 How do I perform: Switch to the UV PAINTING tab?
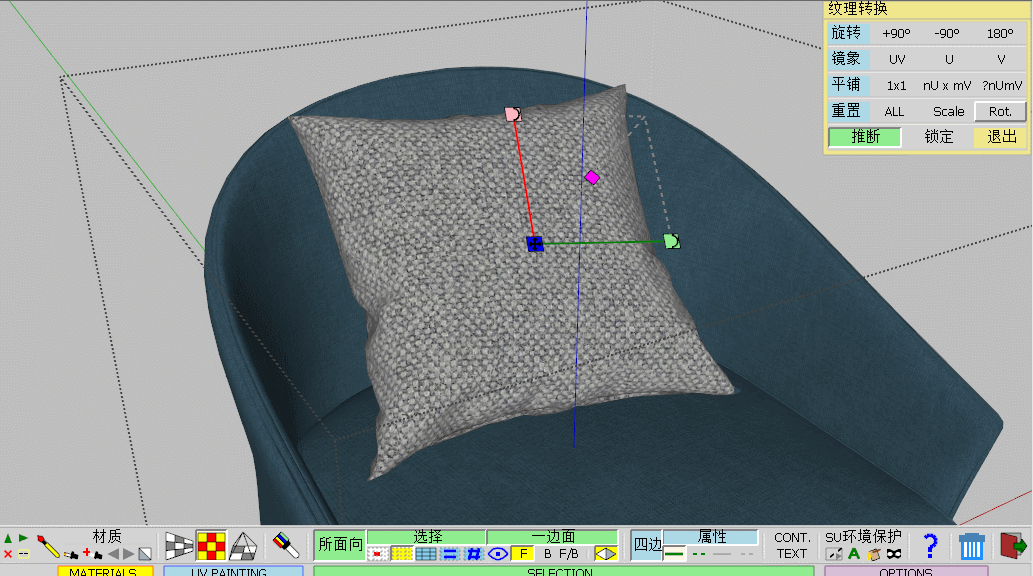click(232, 572)
